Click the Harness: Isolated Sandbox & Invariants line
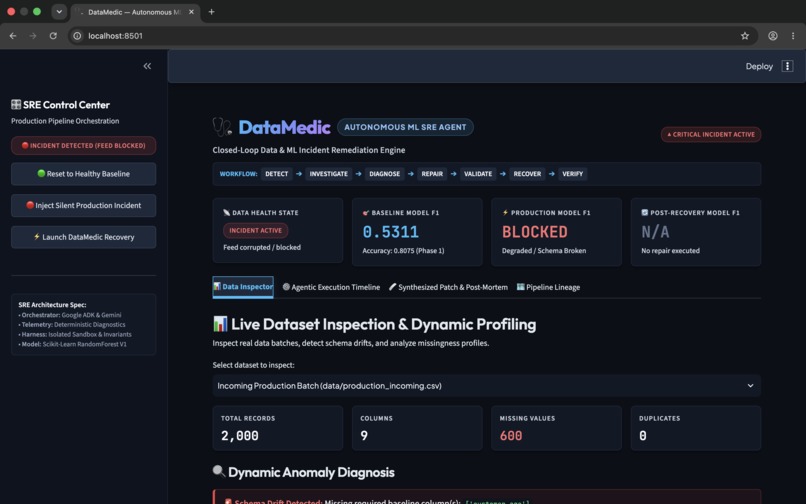 coord(75,334)
